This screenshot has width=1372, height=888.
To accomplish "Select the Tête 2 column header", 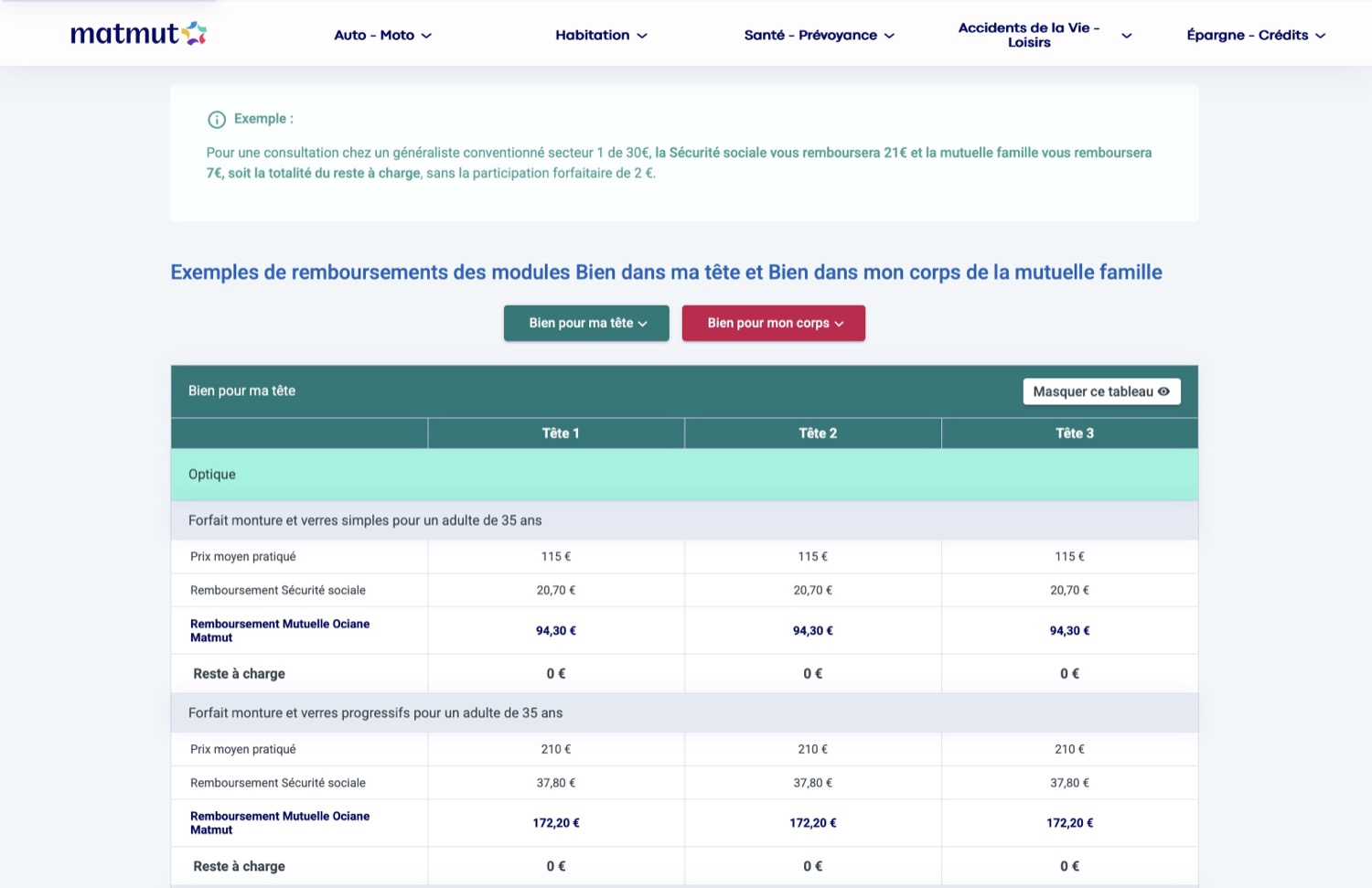I will coord(812,433).
